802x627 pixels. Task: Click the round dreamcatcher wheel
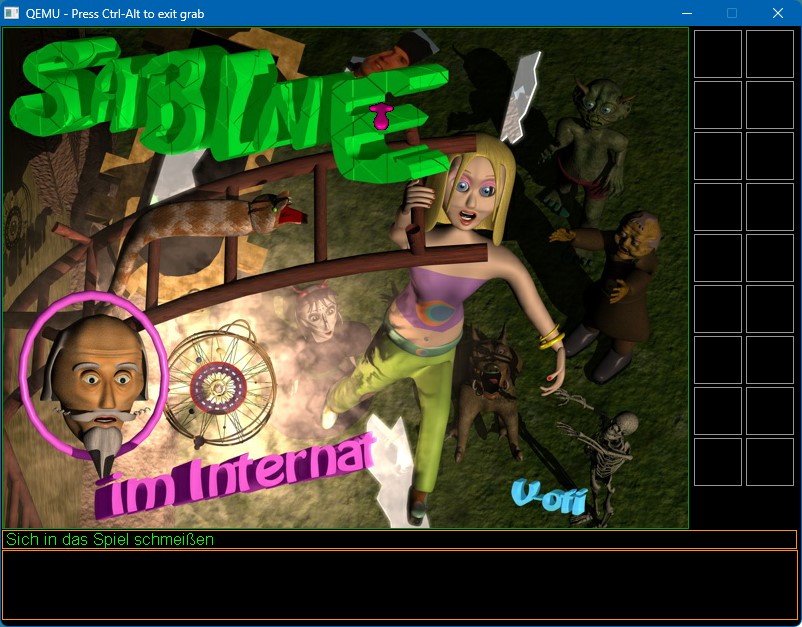coord(220,384)
